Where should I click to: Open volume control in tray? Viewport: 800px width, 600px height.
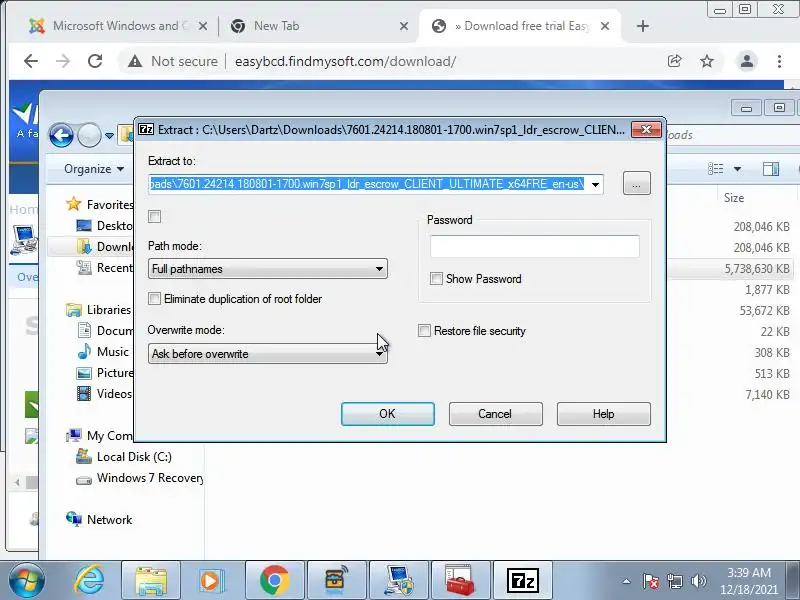pos(698,581)
